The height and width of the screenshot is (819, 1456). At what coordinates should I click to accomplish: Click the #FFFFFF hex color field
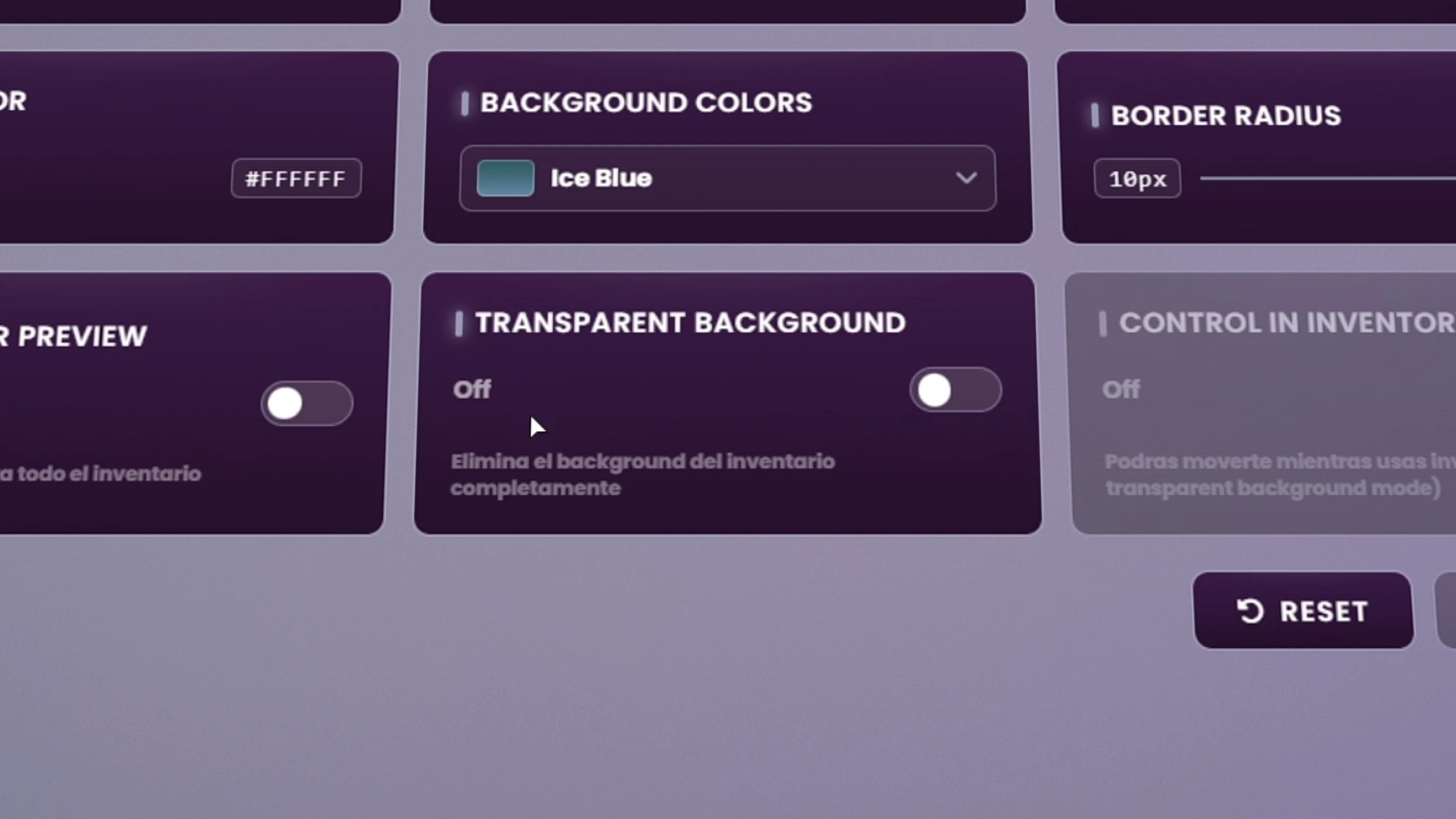coord(296,179)
